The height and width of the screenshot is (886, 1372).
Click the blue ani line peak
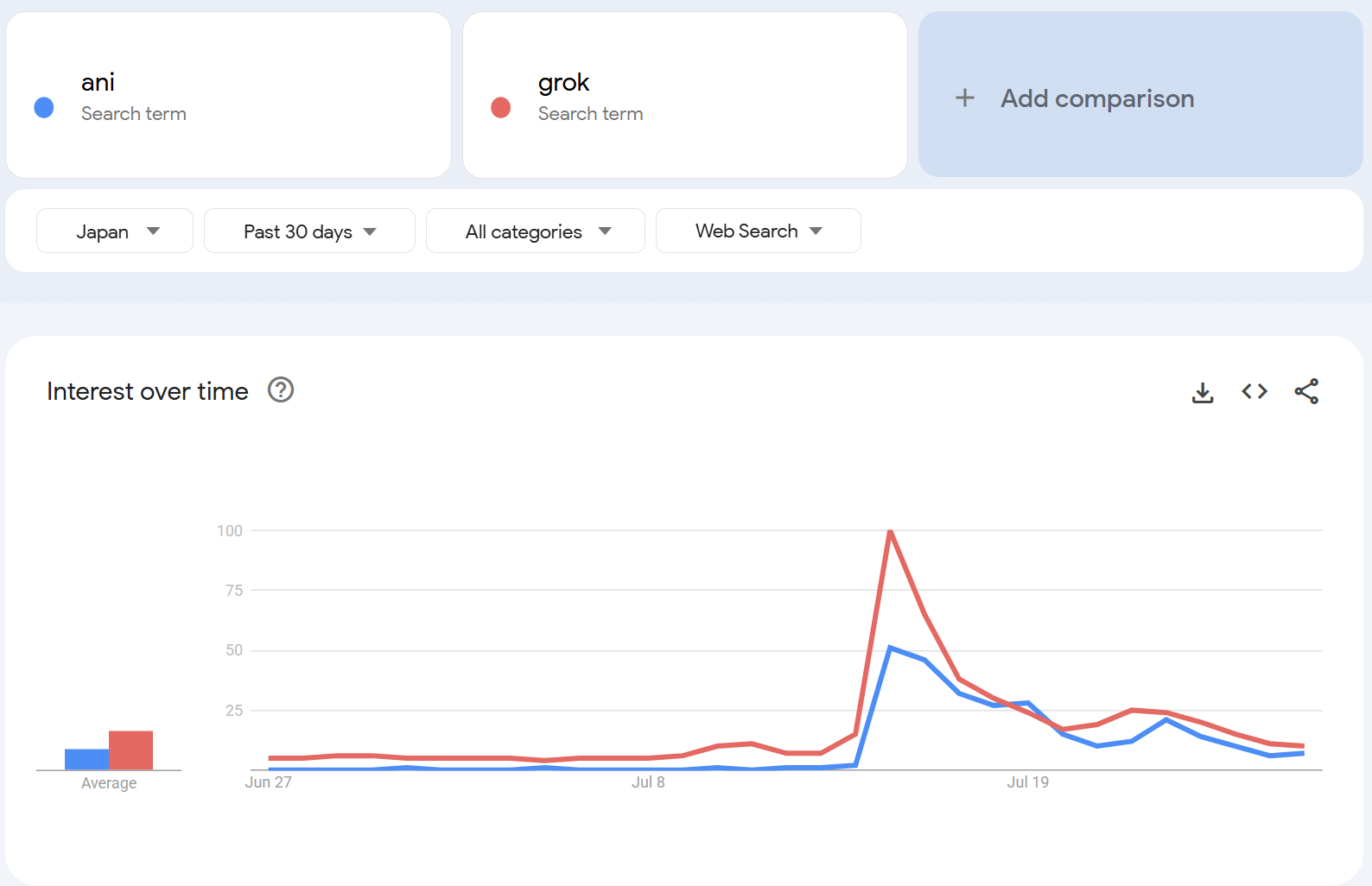pos(890,648)
